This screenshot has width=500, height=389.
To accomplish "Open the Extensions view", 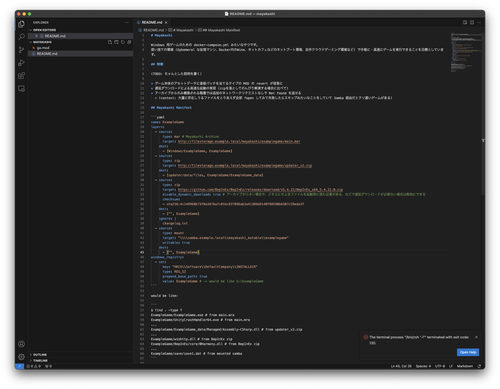I will pos(21,76).
